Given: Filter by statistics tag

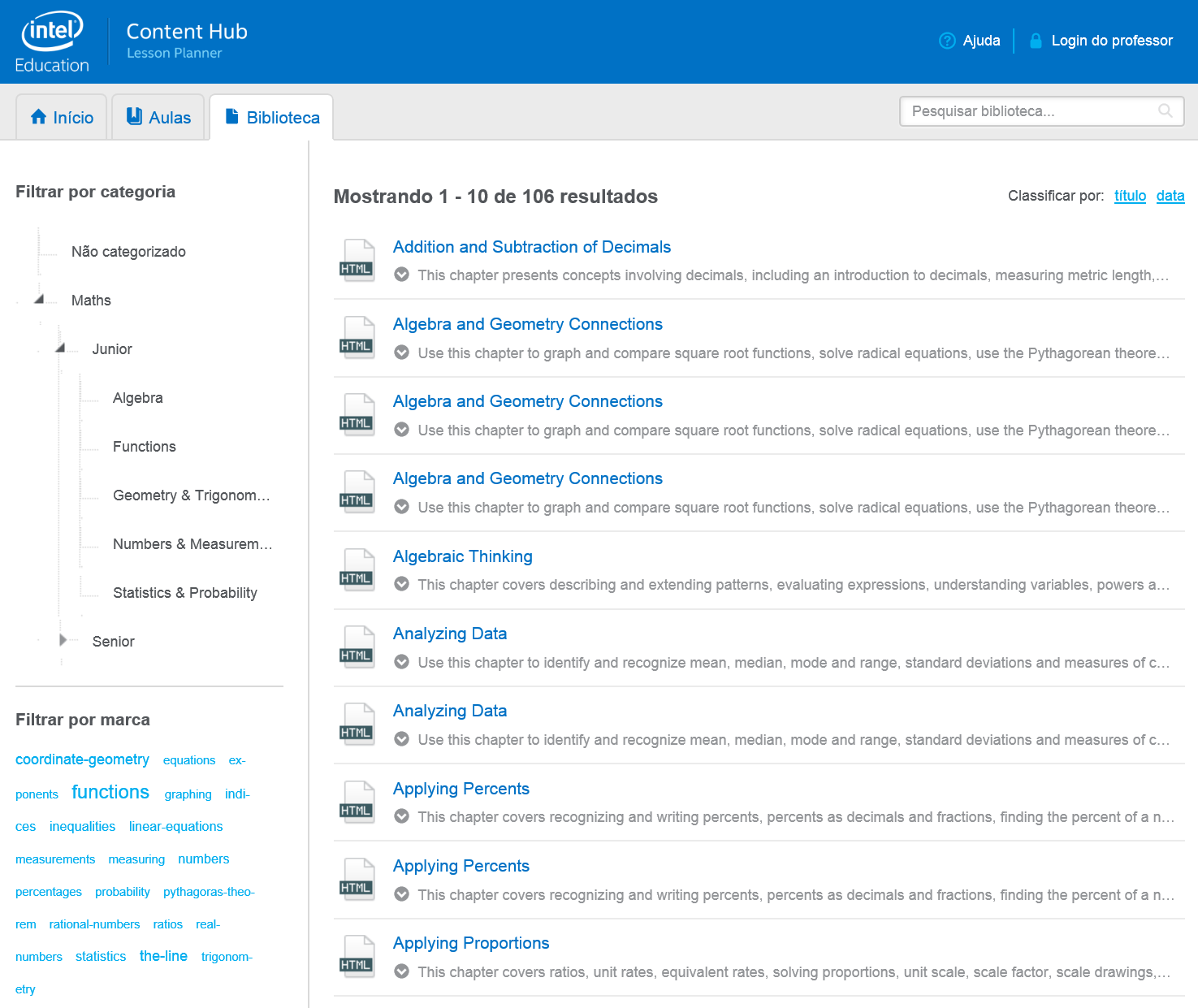Looking at the screenshot, I should click(101, 956).
